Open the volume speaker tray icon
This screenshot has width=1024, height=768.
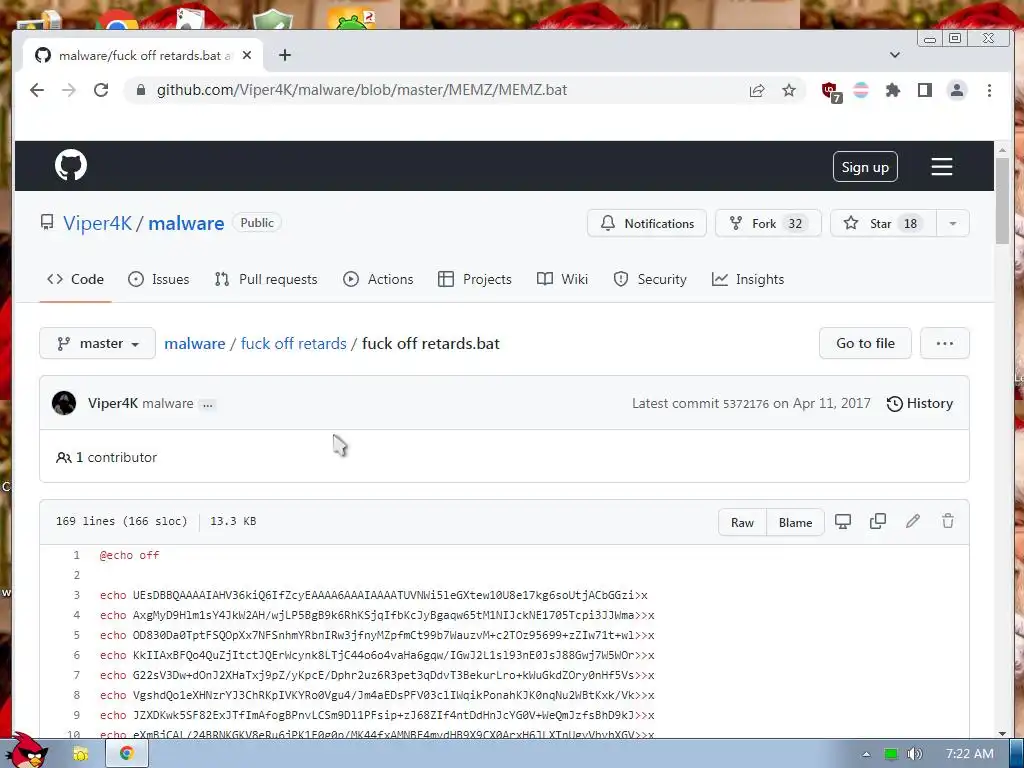point(914,754)
